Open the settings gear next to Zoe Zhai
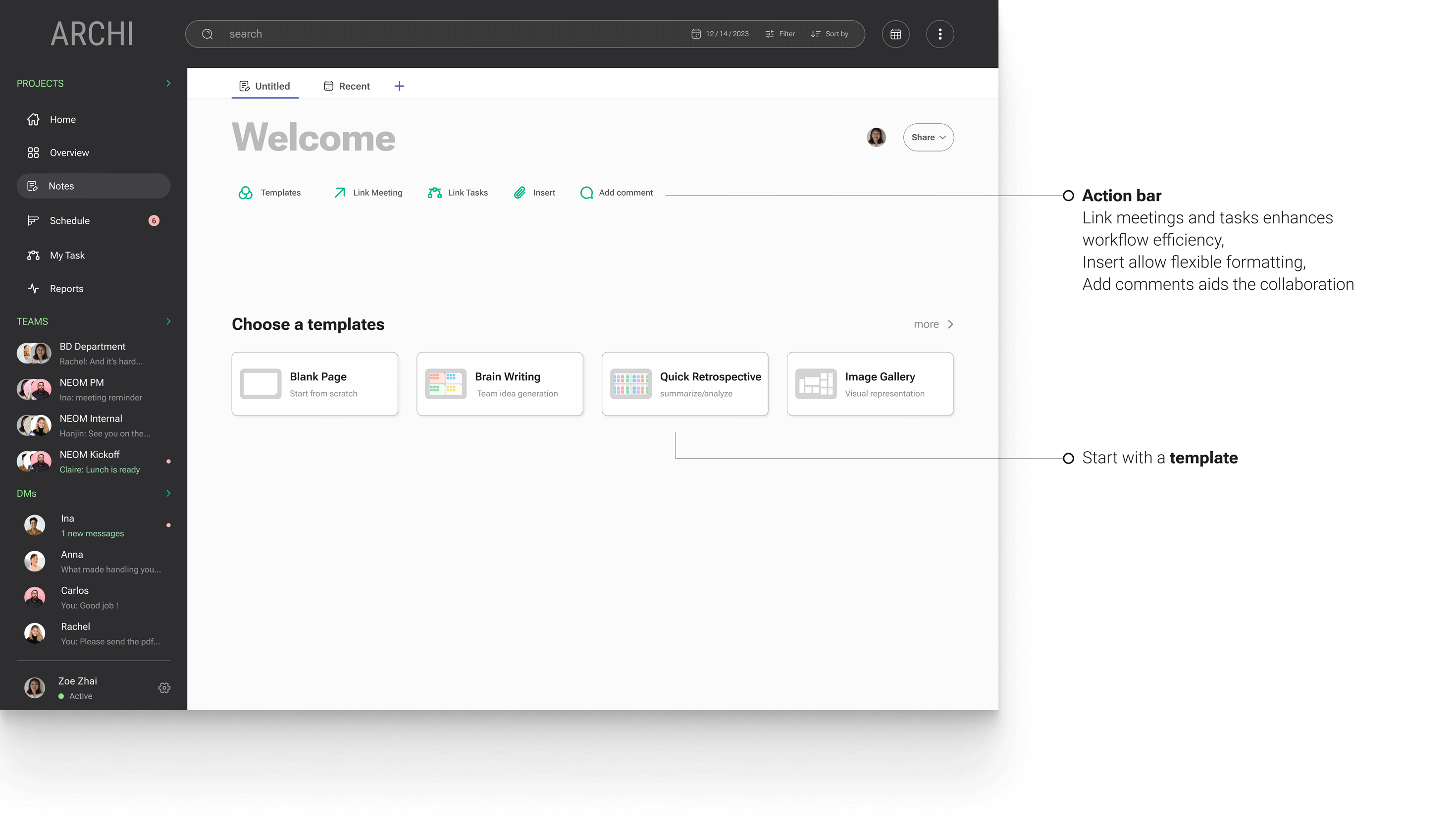 pyautogui.click(x=164, y=687)
